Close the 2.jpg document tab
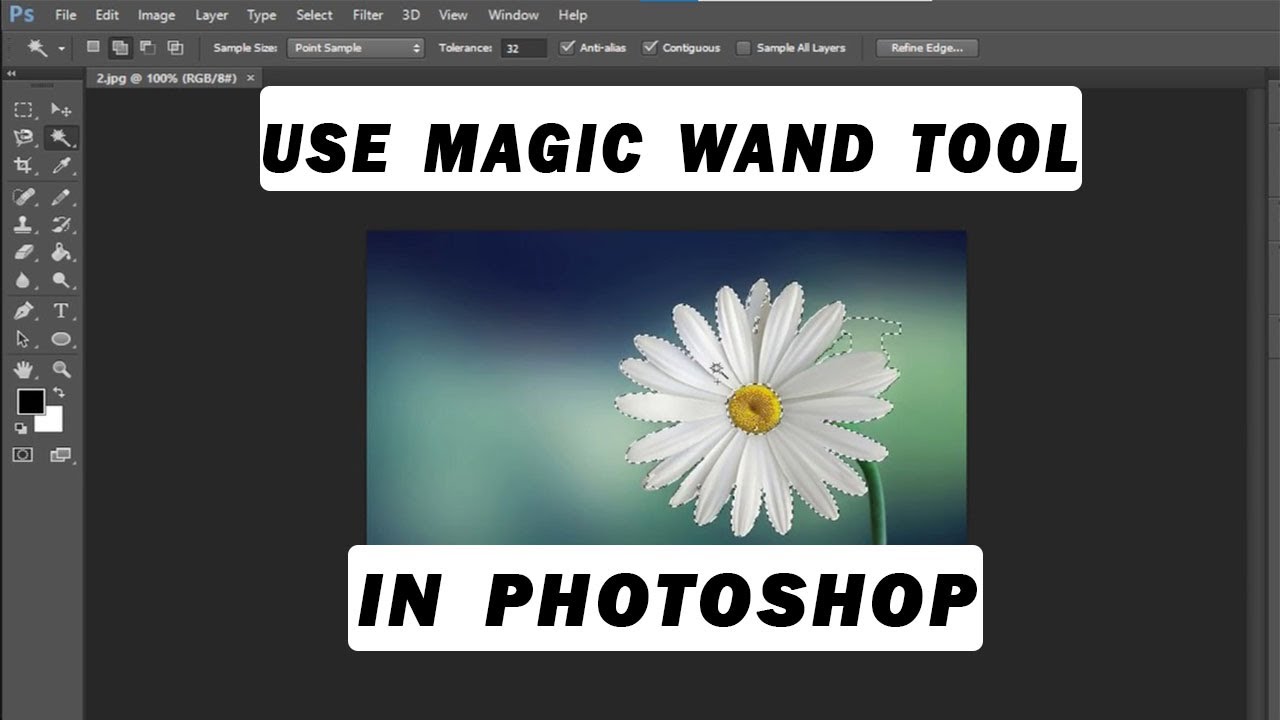 pos(250,77)
